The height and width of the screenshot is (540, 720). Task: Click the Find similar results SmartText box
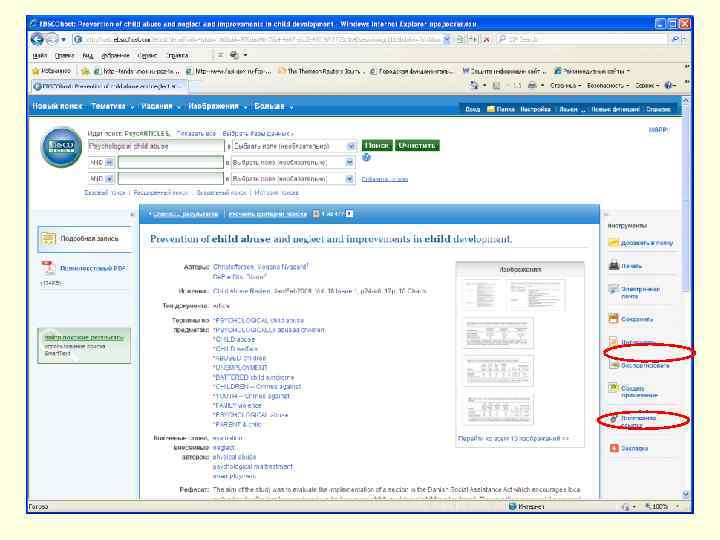pyautogui.click(x=84, y=345)
